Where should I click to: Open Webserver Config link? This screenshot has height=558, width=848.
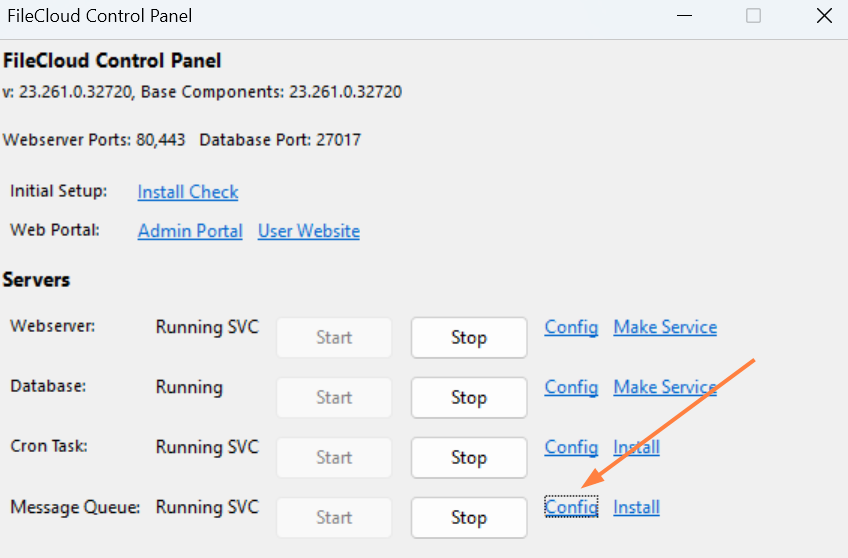tap(571, 327)
